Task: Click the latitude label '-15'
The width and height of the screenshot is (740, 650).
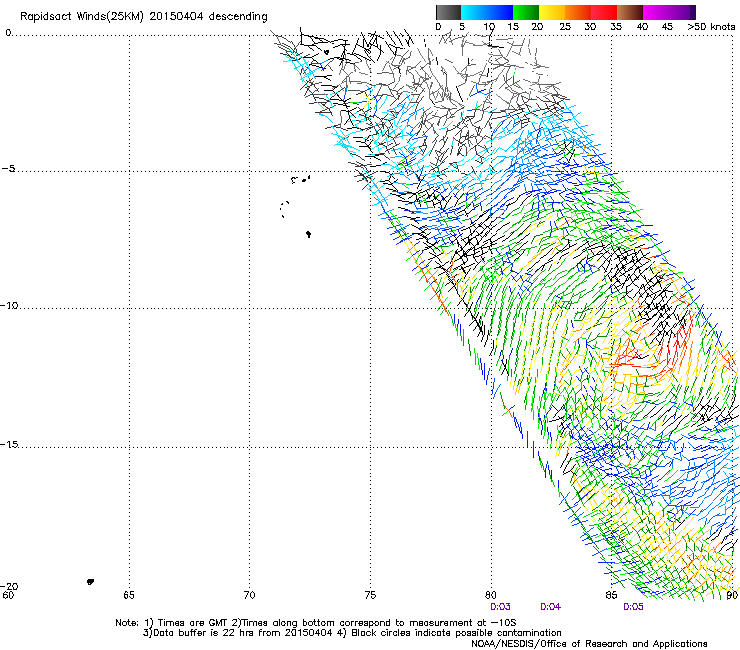Action: point(9,444)
